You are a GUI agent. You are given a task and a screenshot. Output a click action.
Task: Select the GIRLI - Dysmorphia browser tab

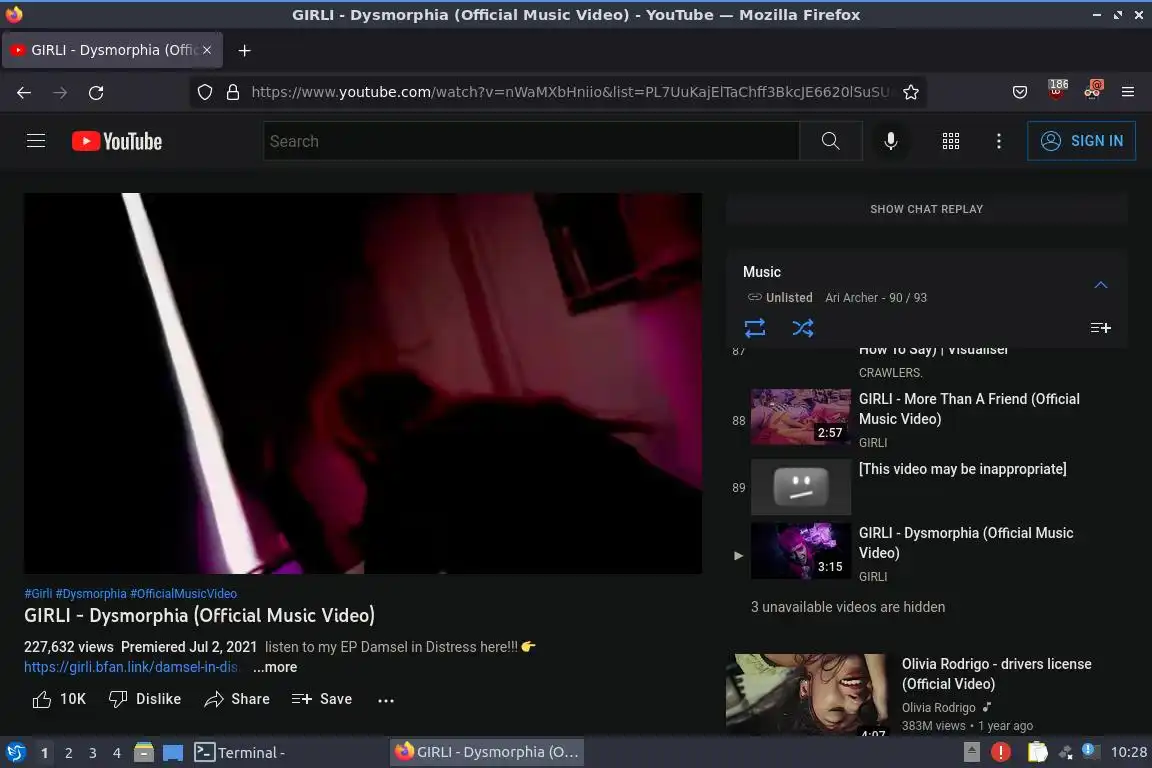click(112, 50)
